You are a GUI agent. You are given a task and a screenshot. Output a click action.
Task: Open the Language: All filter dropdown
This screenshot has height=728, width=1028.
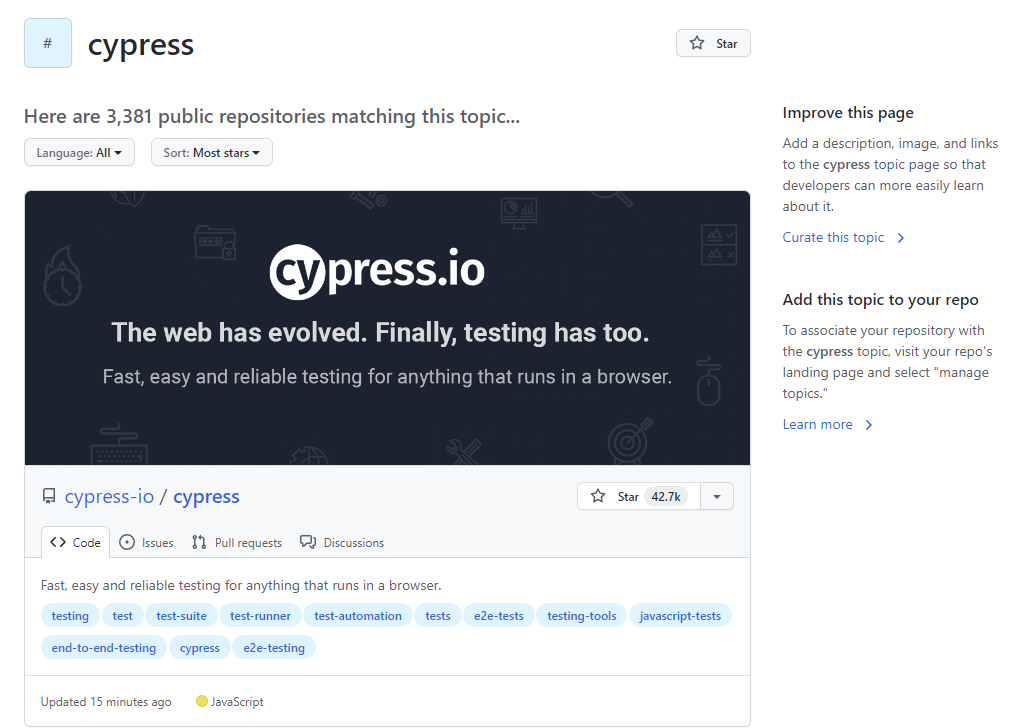(x=79, y=152)
